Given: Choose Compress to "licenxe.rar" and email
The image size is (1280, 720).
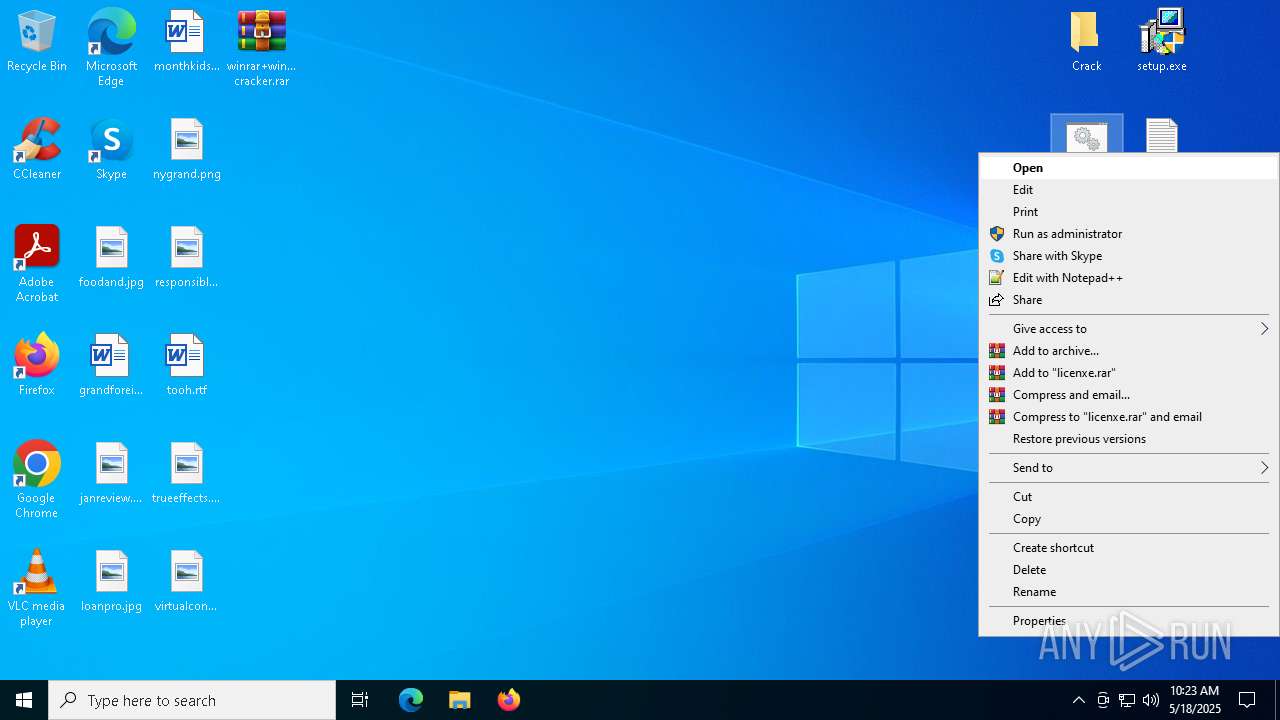Looking at the screenshot, I should click(x=1129, y=417).
